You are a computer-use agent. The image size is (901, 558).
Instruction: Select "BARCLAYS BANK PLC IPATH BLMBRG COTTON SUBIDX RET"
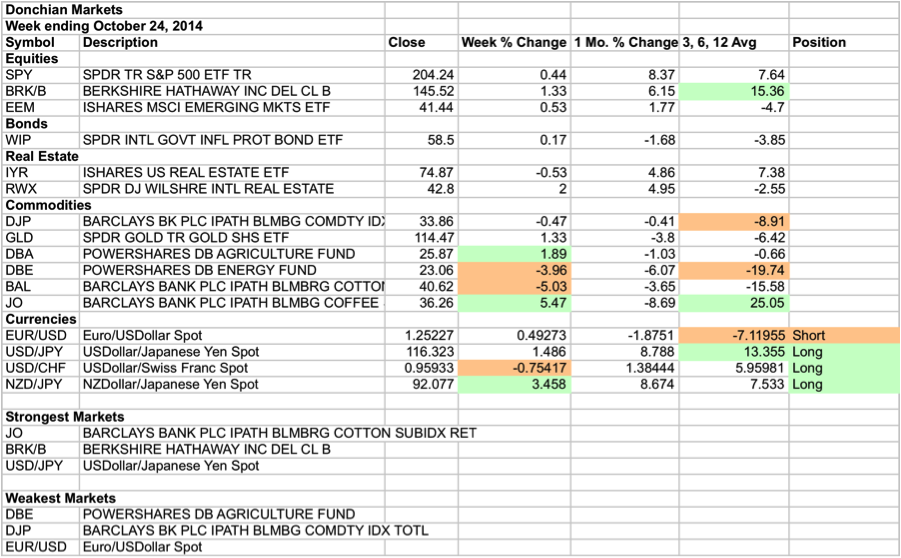(280, 433)
